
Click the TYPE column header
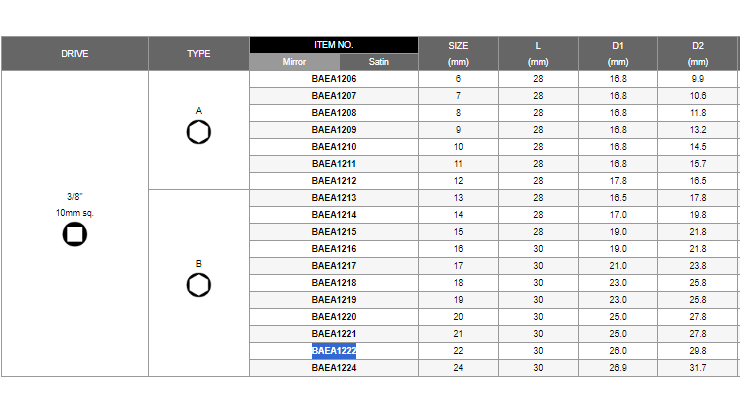click(199, 54)
